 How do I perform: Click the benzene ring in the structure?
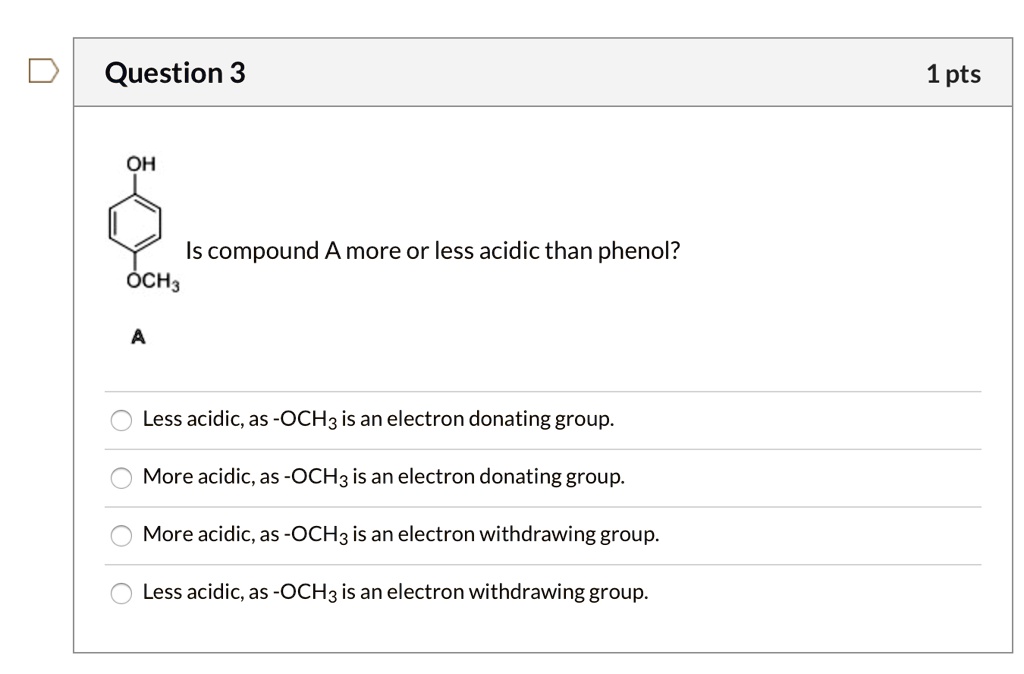tap(137, 223)
